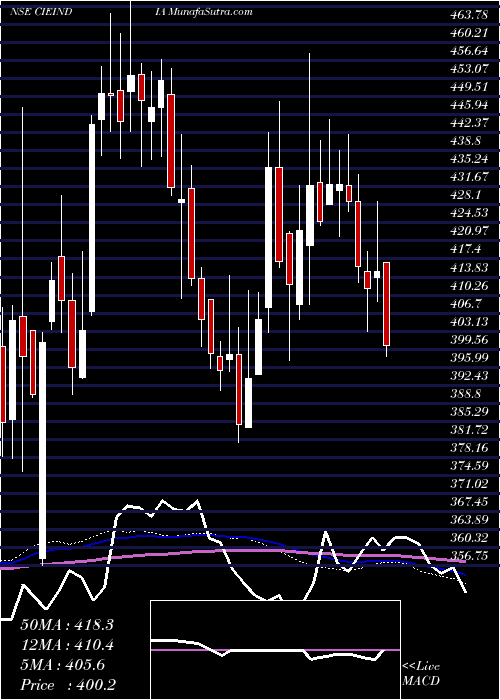
Task: Select the 392.43 price axis label
Action: pos(468,376)
